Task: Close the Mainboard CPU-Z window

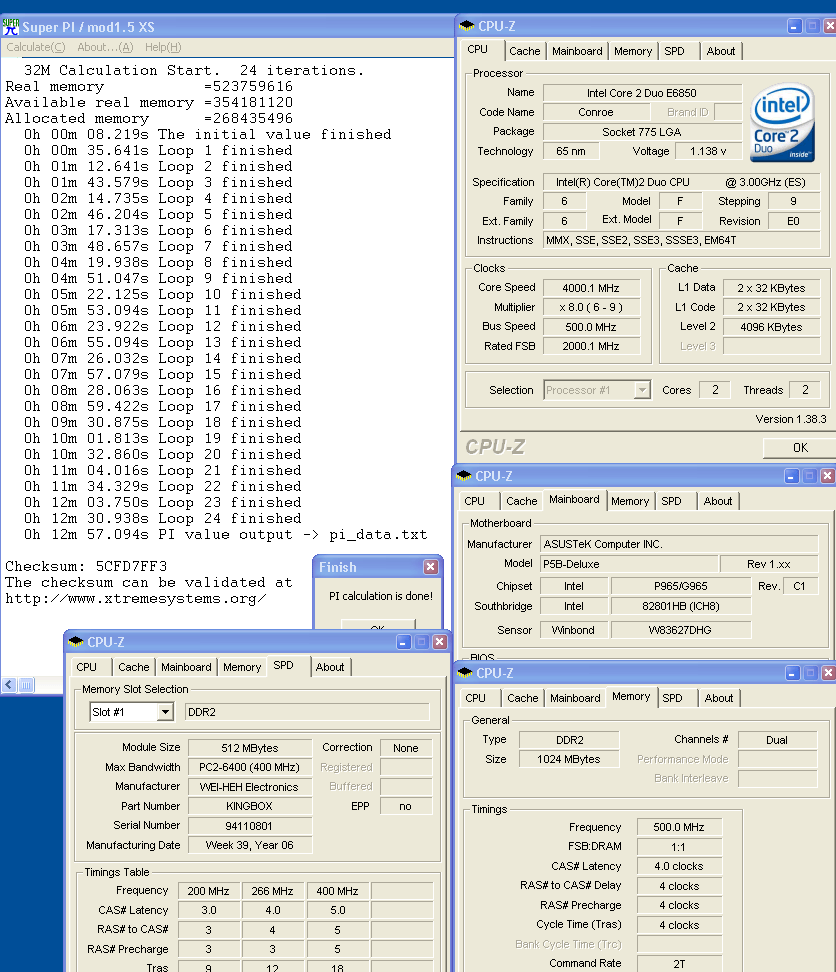Action: pyautogui.click(x=827, y=476)
